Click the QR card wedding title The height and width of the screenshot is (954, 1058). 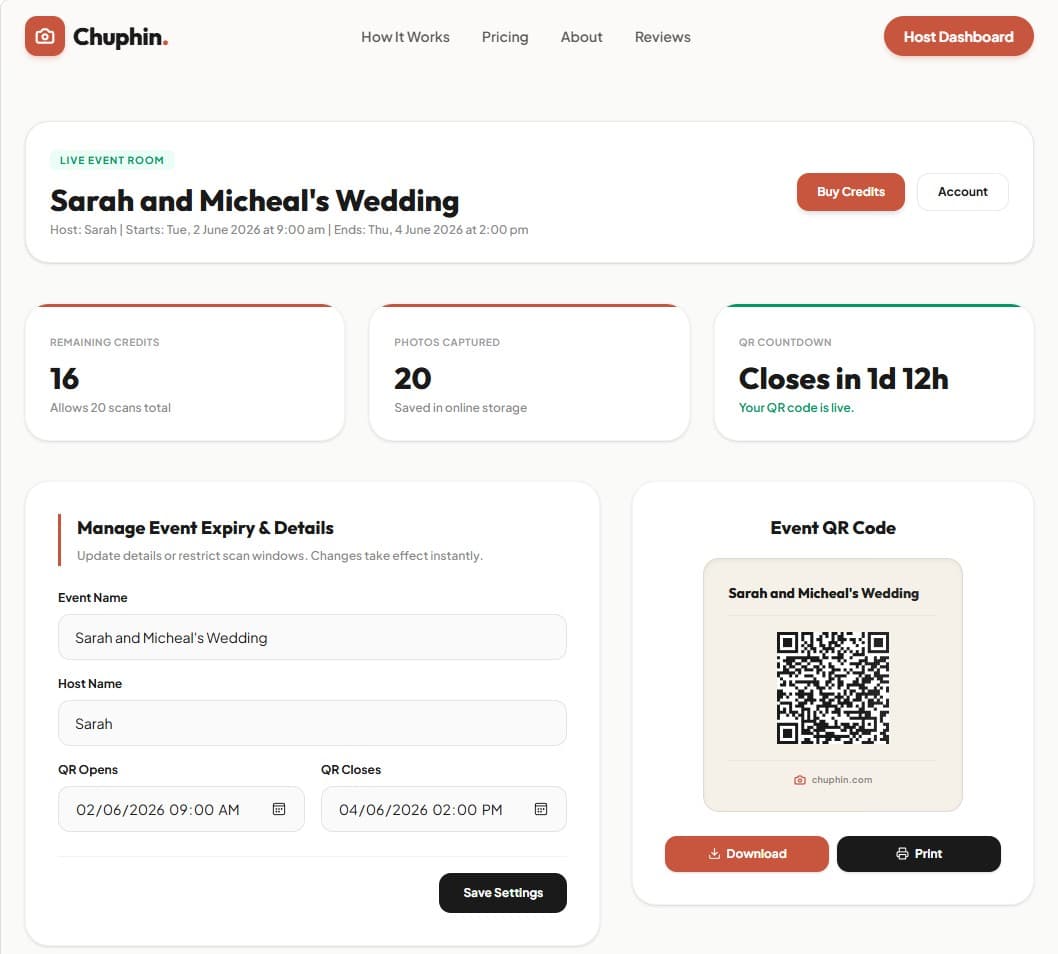[x=823, y=593]
